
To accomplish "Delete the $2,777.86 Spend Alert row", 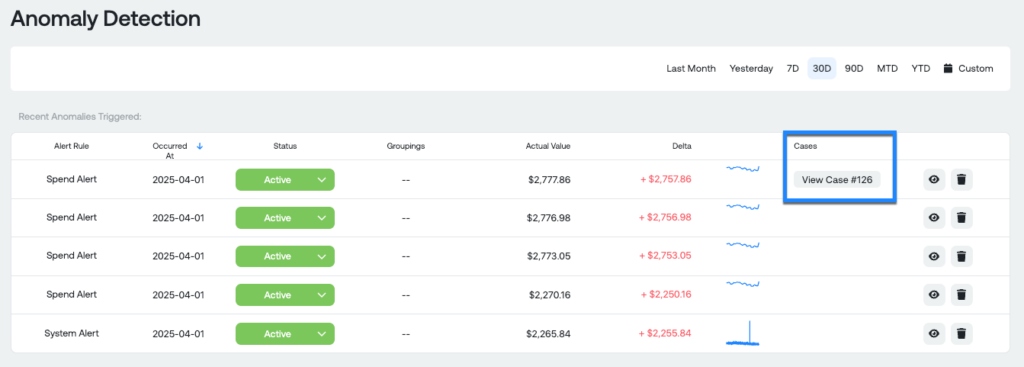I will (961, 180).
